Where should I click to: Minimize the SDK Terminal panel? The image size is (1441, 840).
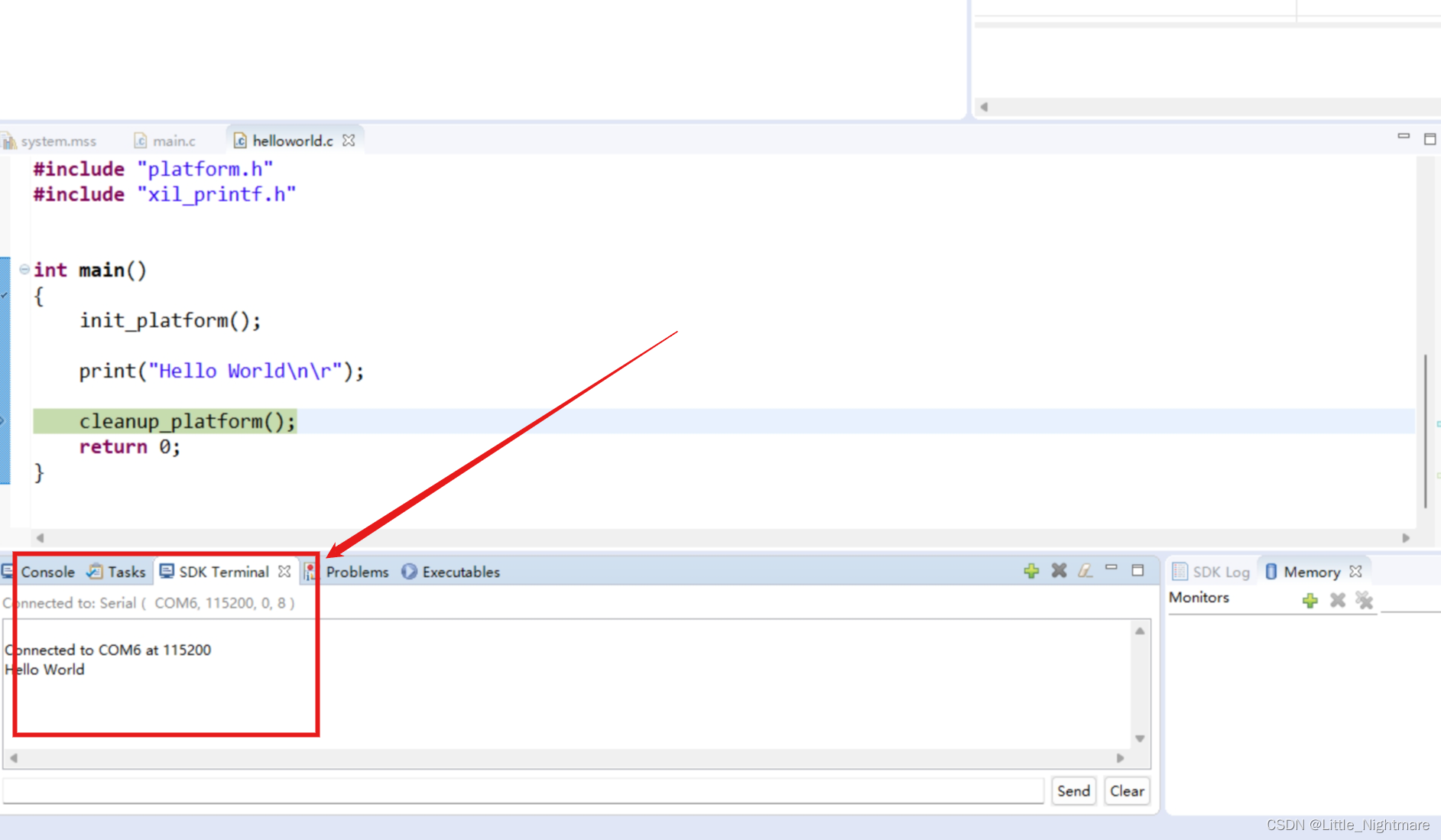point(1112,569)
